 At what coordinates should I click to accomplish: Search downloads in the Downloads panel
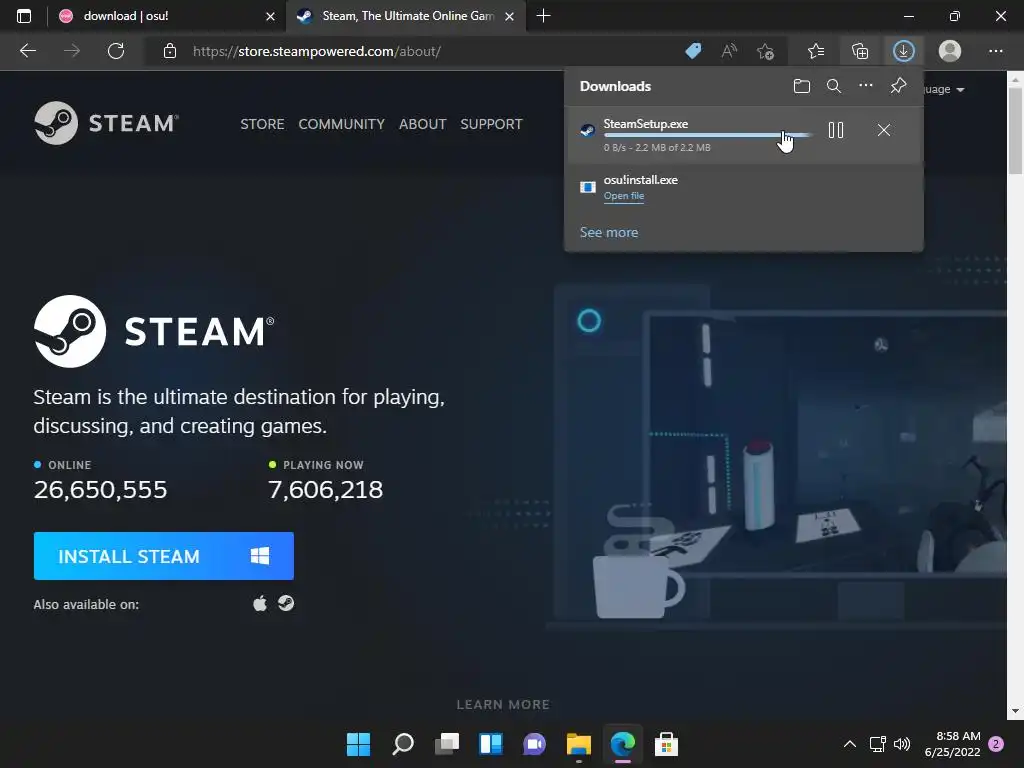834,86
